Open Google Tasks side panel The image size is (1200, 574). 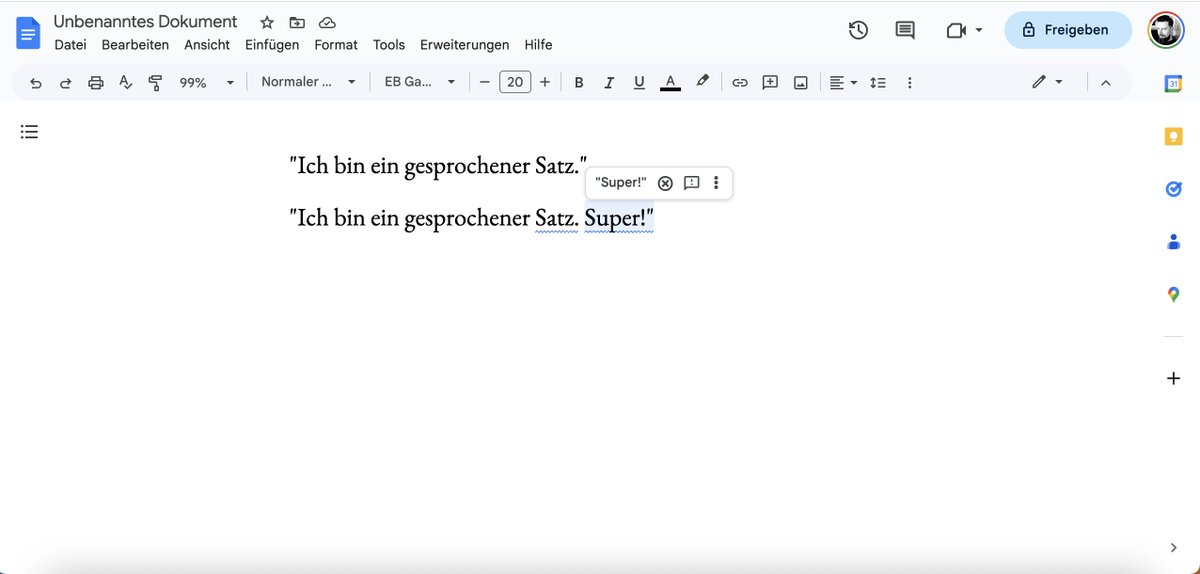click(x=1173, y=189)
